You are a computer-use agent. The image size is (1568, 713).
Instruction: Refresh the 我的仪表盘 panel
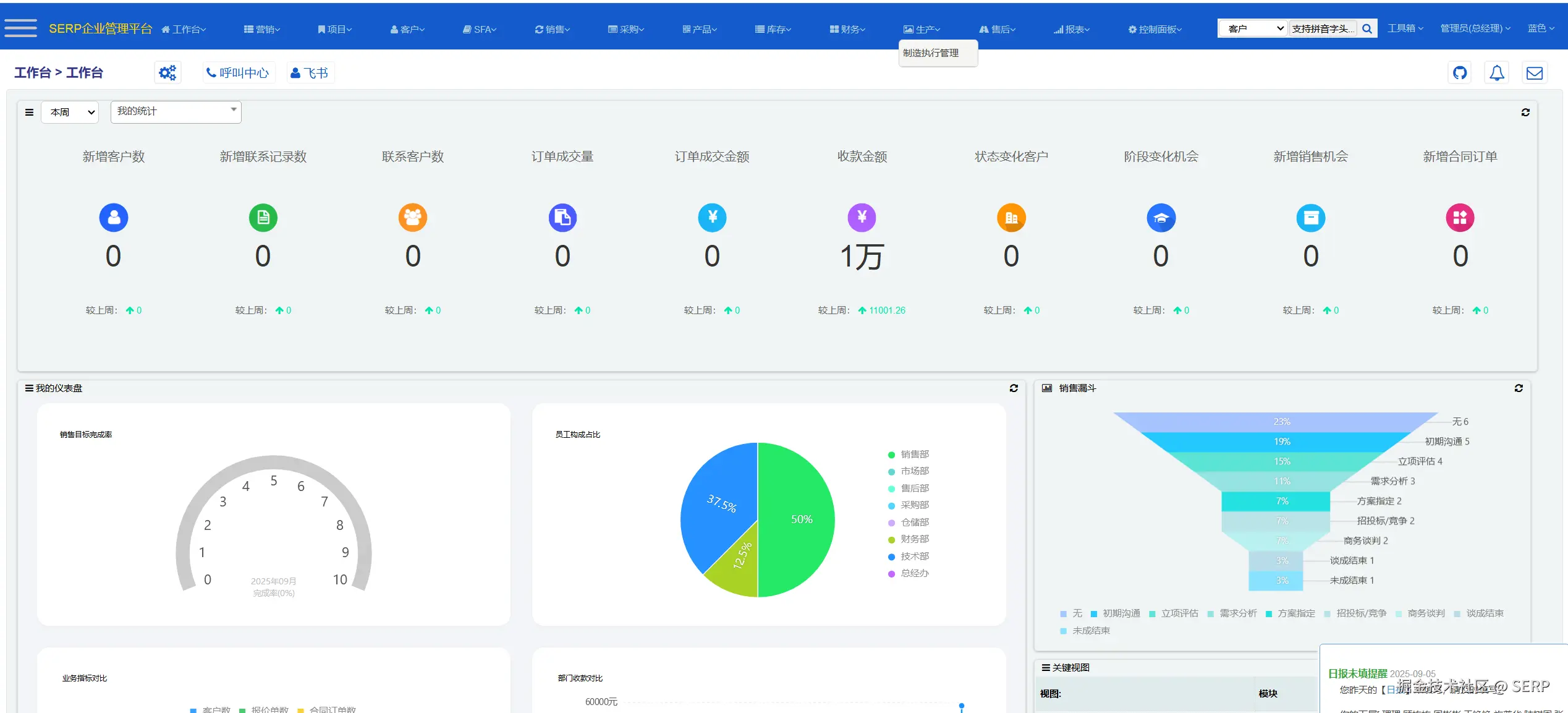click(1014, 388)
